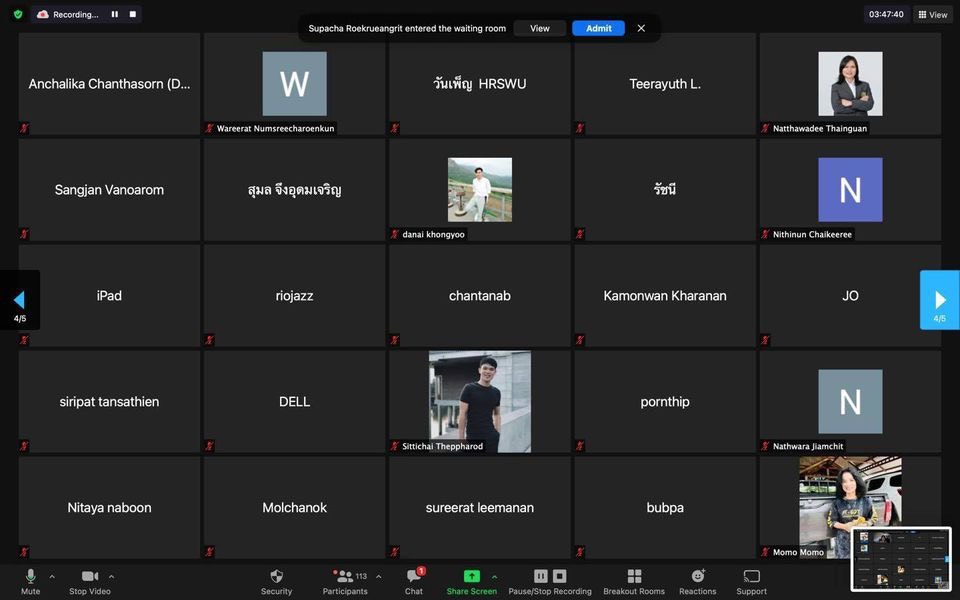
Task: Open the Security options icon
Action: click(x=276, y=577)
